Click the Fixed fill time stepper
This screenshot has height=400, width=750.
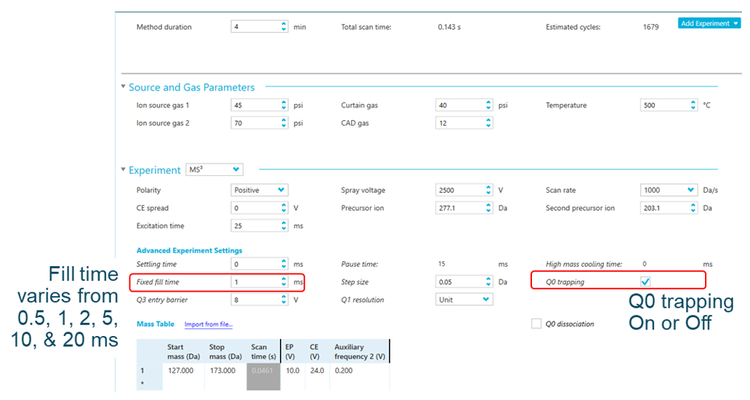(284, 281)
